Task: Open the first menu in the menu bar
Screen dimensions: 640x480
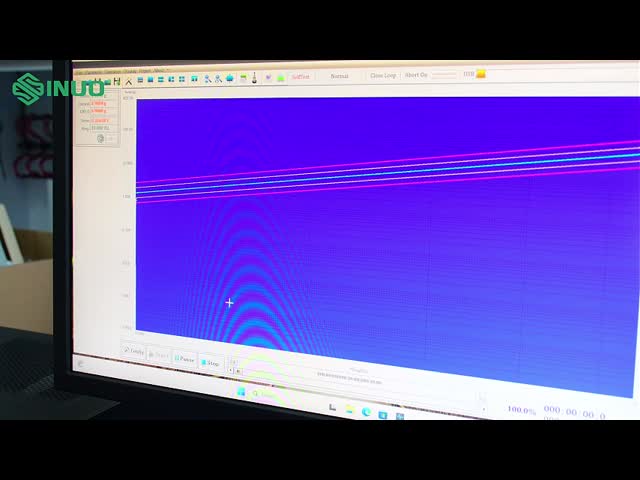Action: tap(79, 71)
